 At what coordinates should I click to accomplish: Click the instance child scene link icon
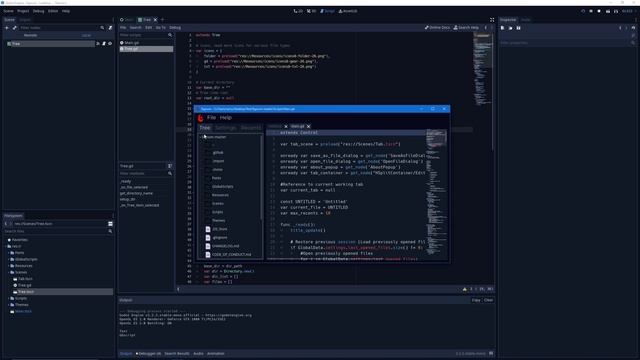point(15,28)
